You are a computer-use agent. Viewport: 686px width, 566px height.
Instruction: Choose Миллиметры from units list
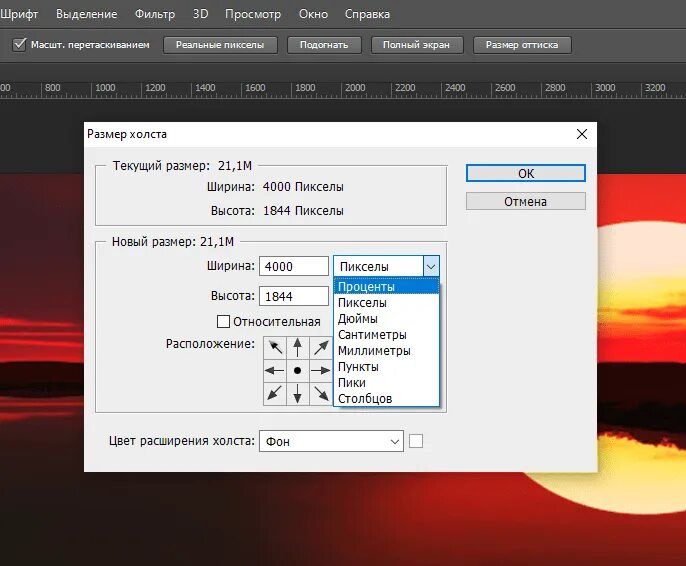386,350
